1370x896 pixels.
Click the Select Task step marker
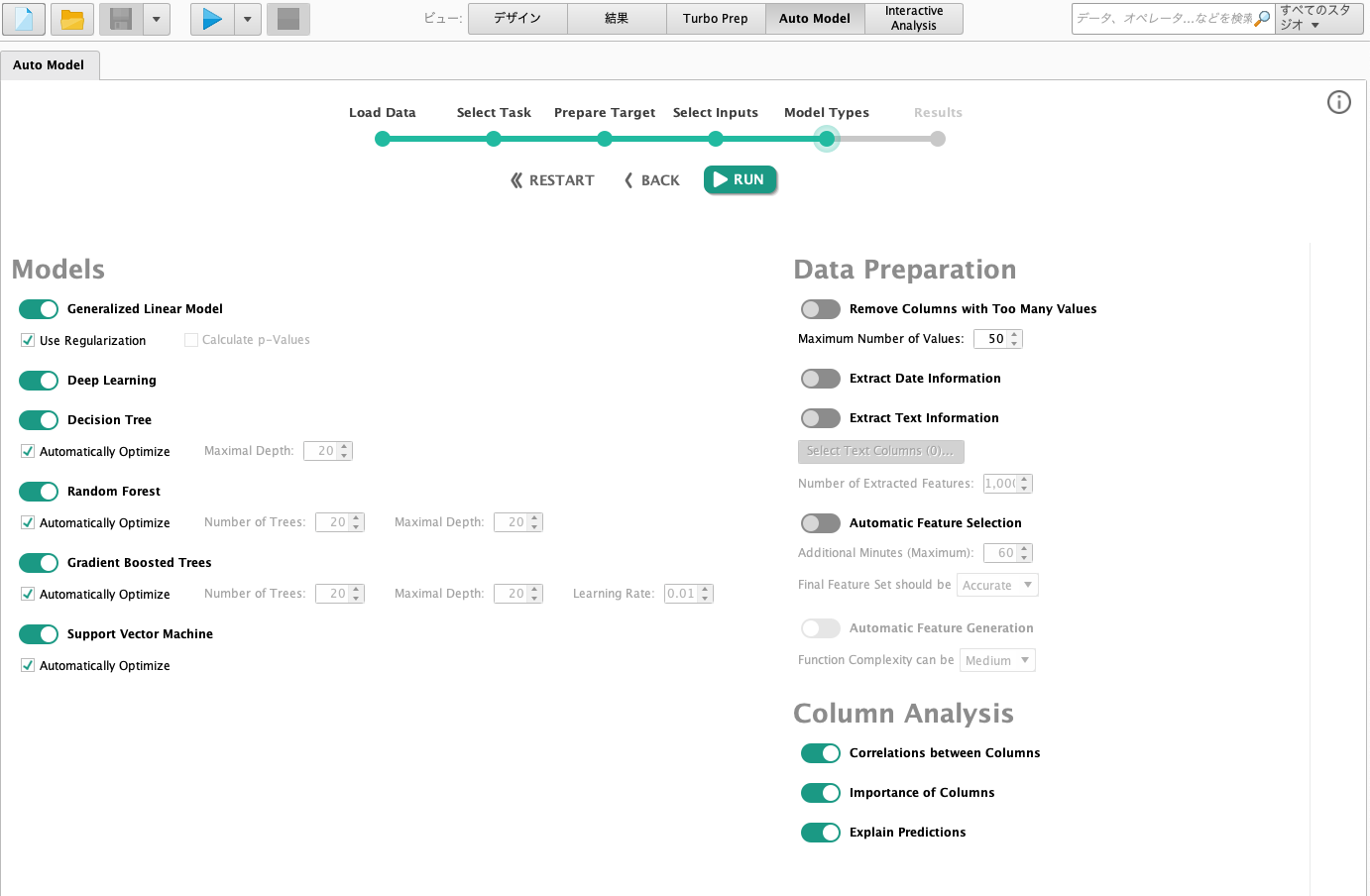click(x=494, y=139)
